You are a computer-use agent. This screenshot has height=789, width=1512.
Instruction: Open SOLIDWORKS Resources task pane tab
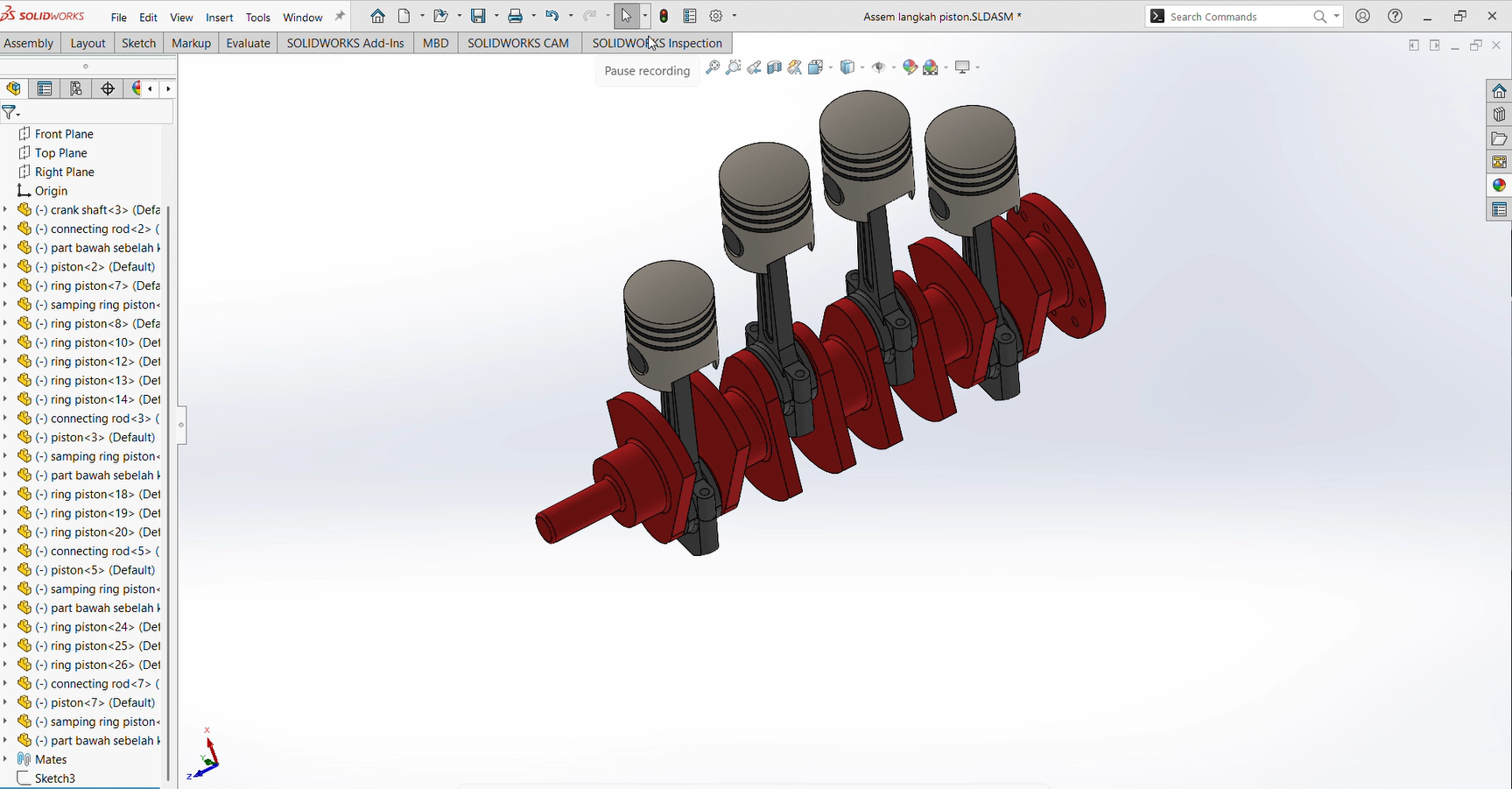click(1500, 91)
